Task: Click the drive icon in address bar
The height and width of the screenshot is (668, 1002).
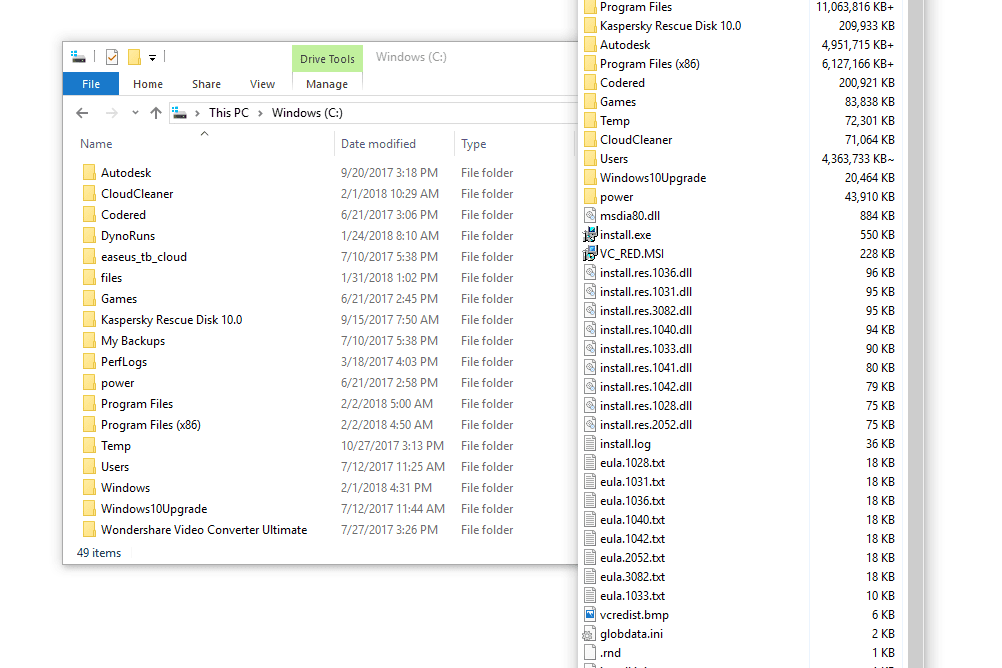Action: [180, 113]
